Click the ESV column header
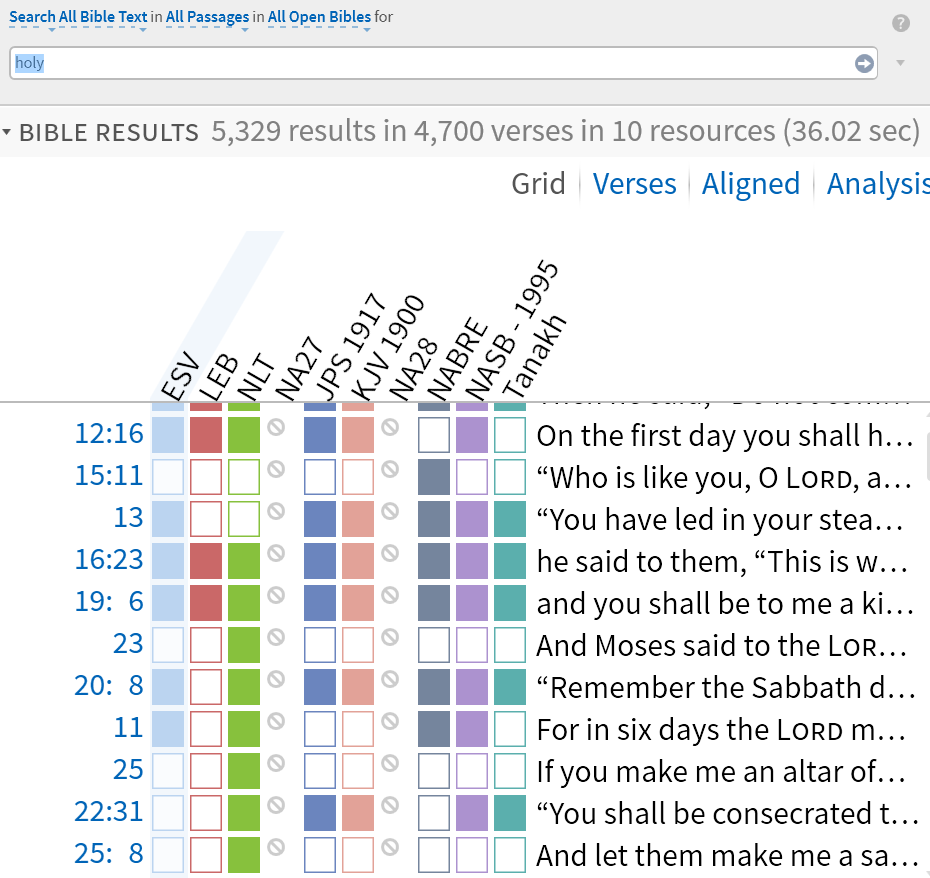 tap(180, 376)
